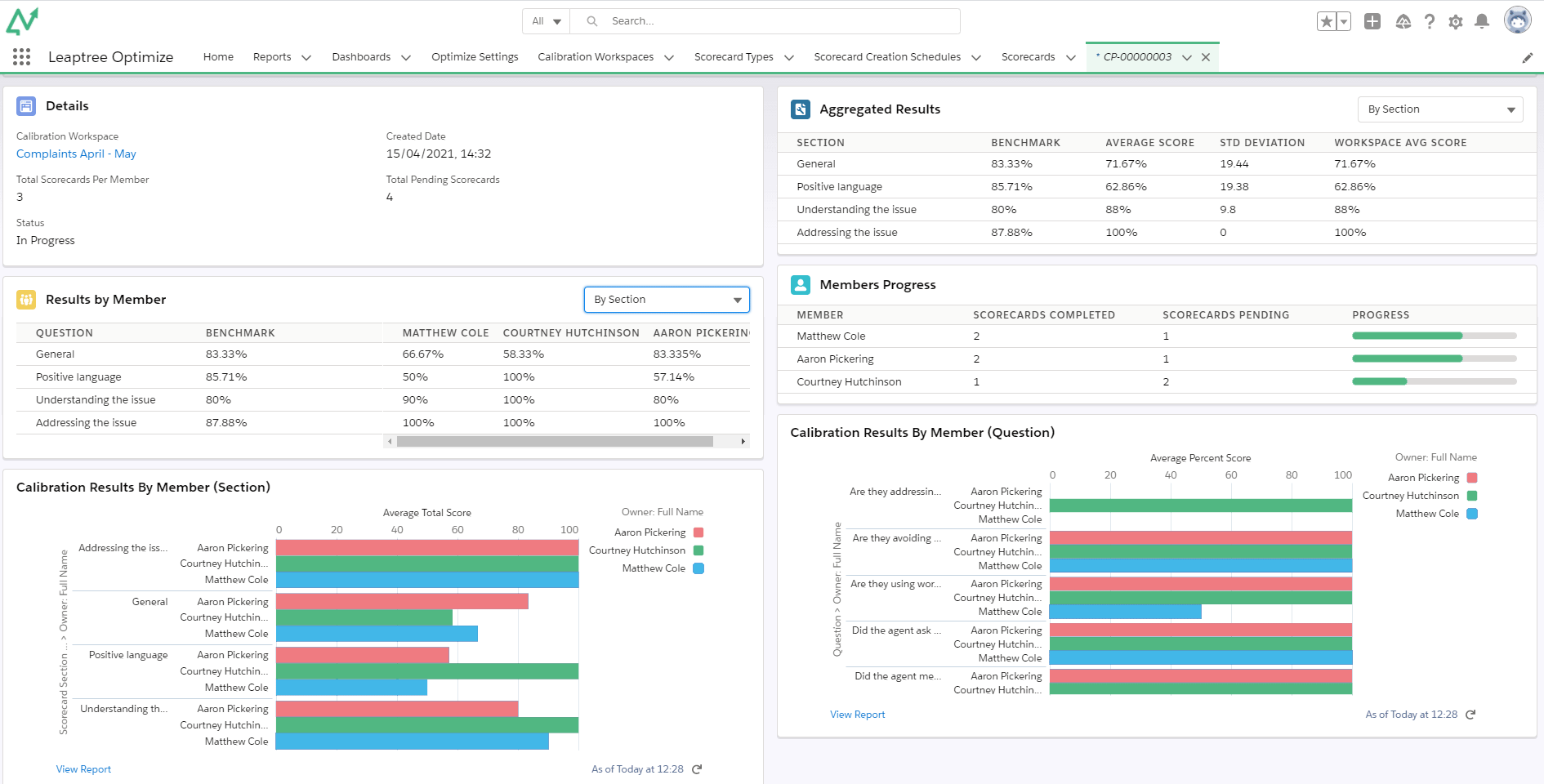Click the Results by Member panel icon
Image resolution: width=1544 pixels, height=784 pixels.
tap(26, 300)
